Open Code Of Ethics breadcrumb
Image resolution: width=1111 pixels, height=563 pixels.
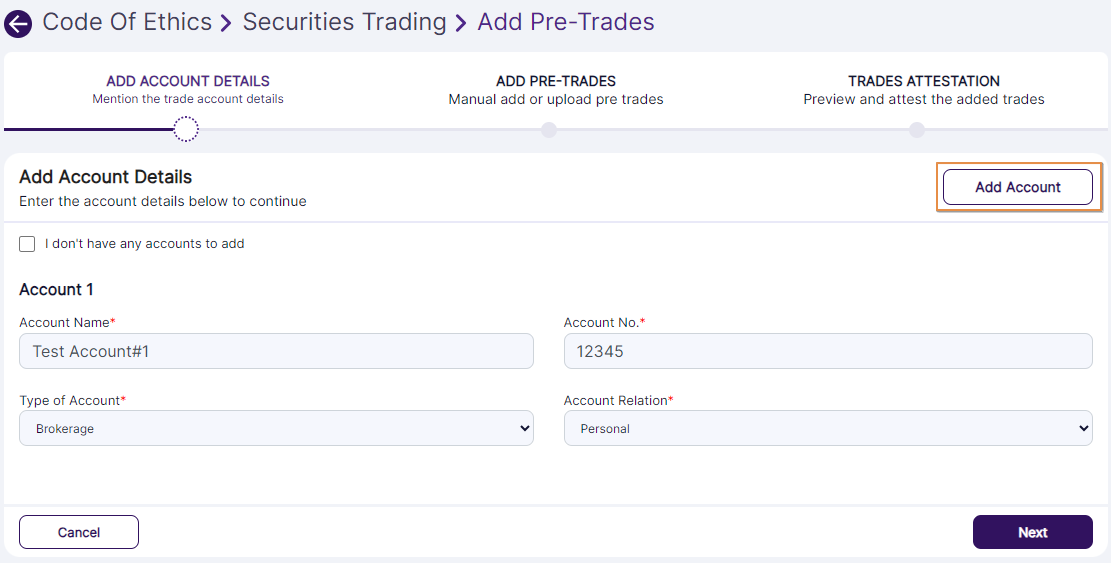tap(127, 22)
